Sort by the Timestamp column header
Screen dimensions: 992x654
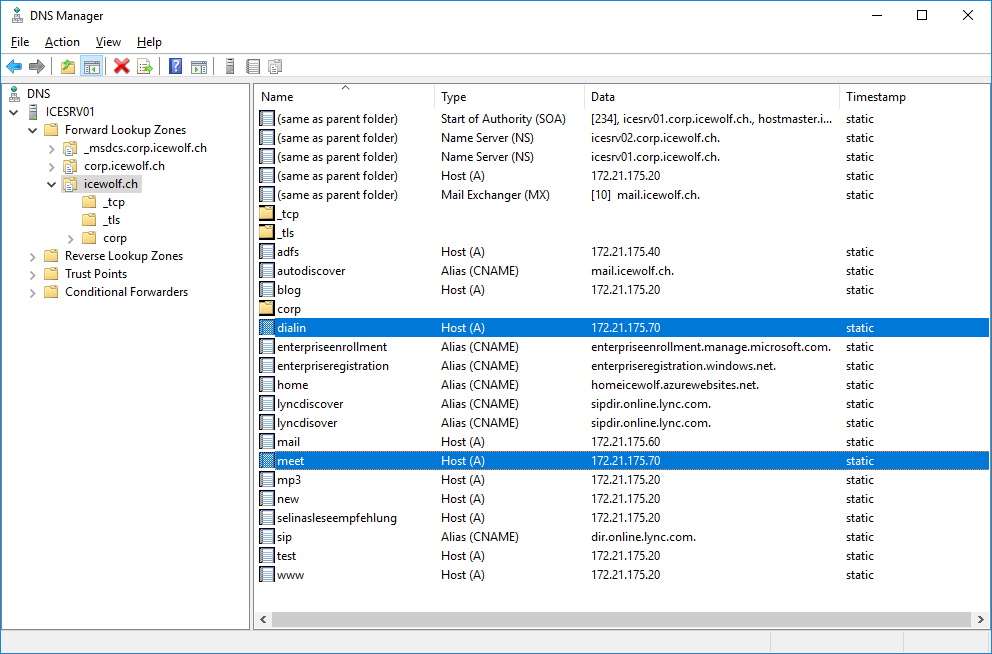tap(914, 97)
